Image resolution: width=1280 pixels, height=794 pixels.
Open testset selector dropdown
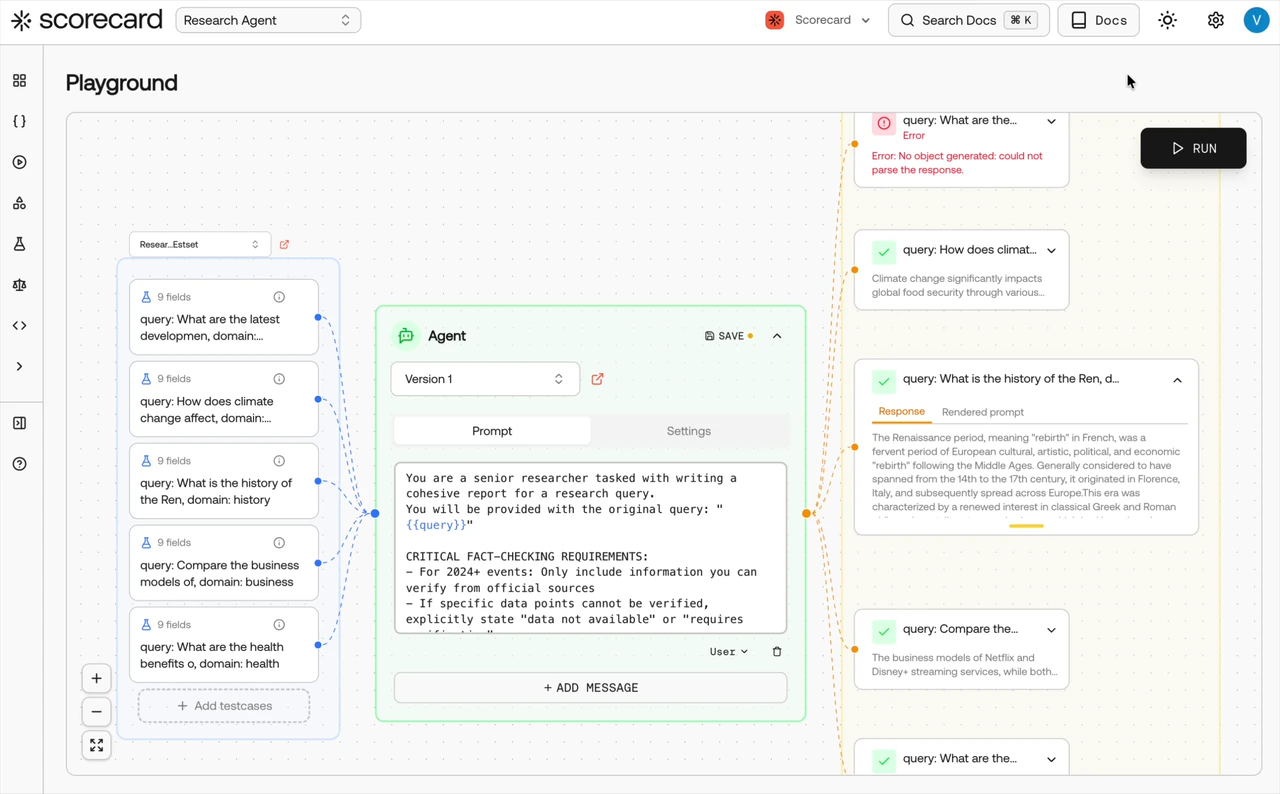coord(199,244)
